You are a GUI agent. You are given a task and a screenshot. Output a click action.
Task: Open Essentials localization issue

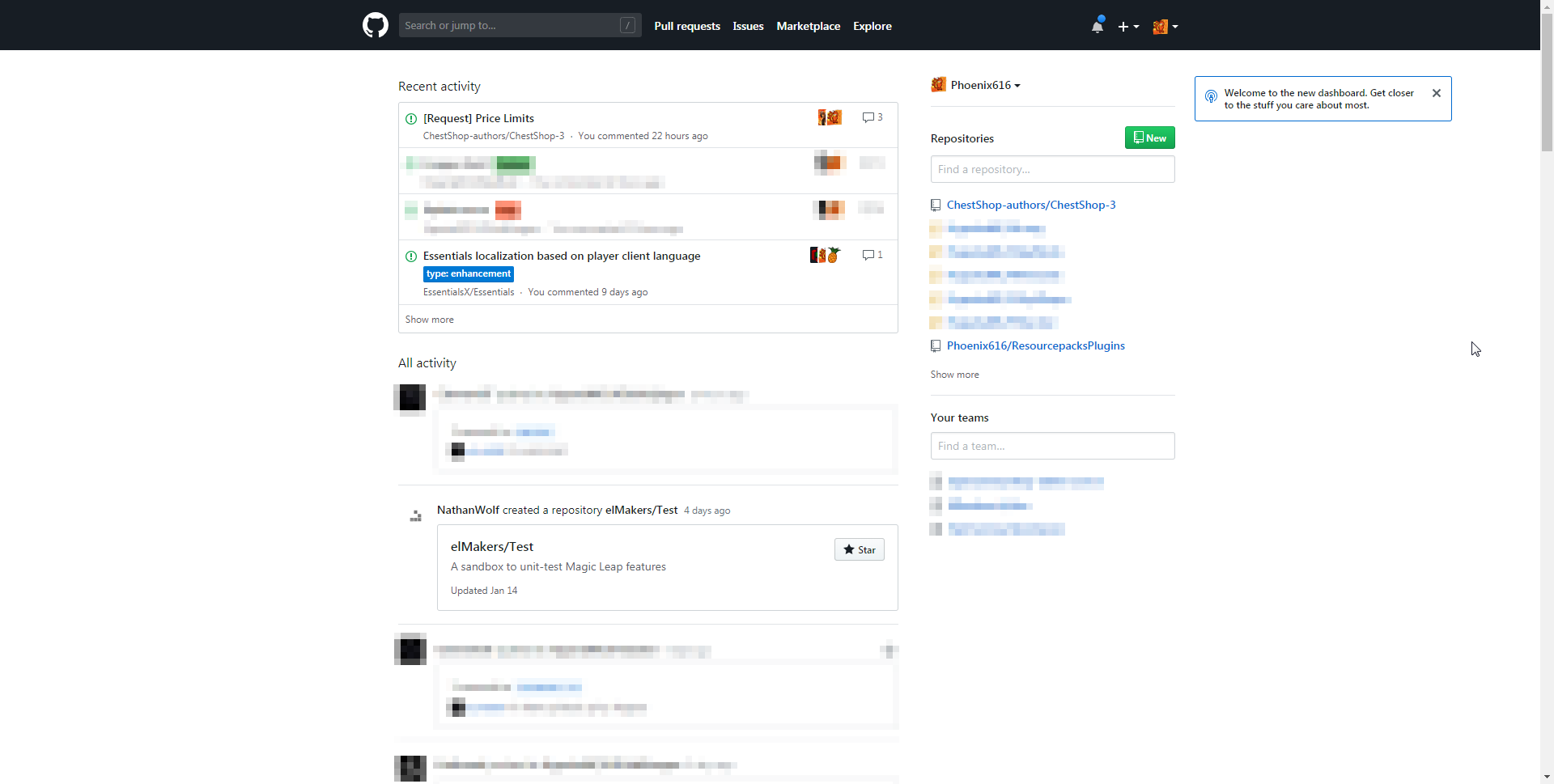pos(562,256)
